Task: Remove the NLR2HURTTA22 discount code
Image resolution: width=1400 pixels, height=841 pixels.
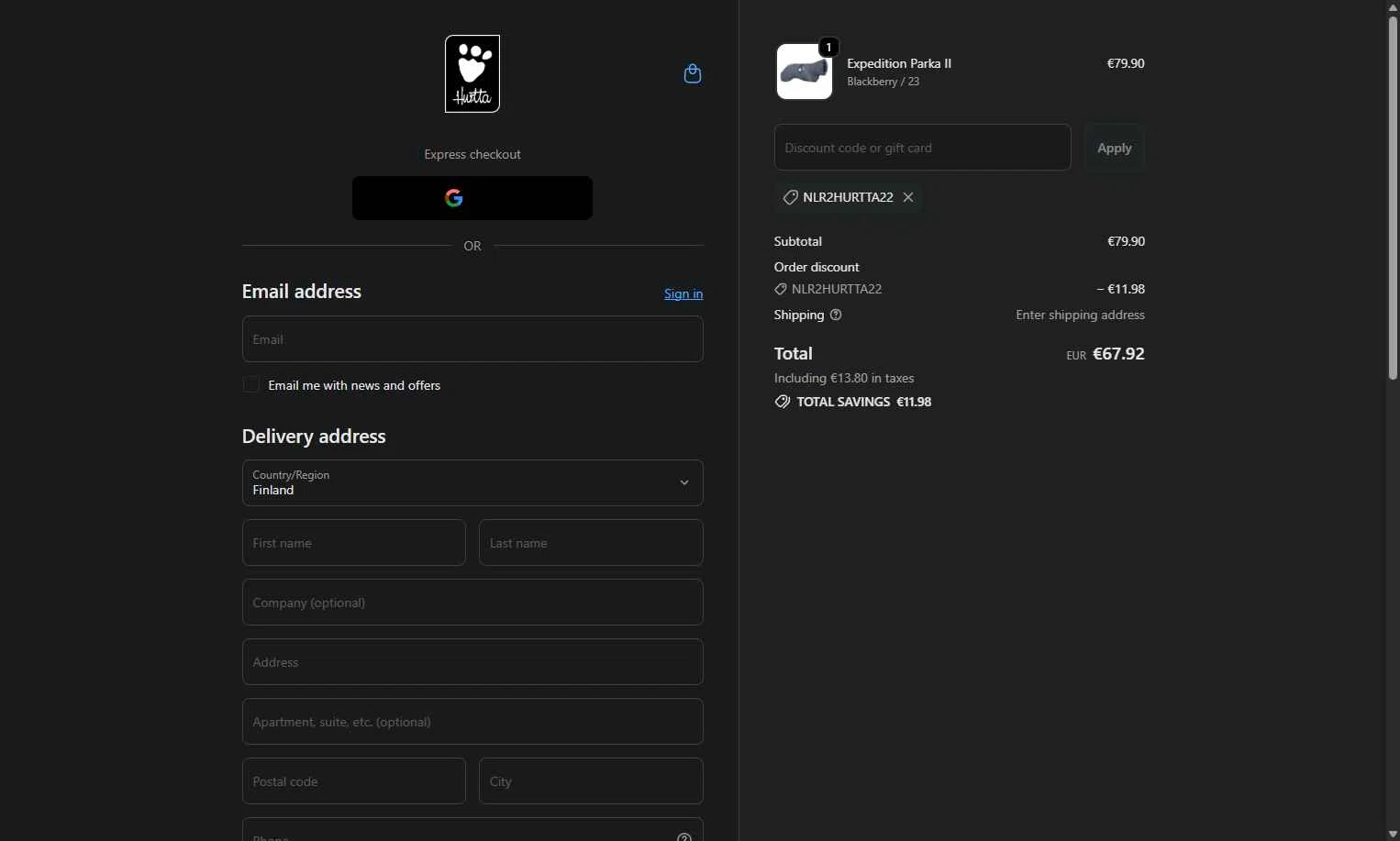Action: tap(908, 197)
